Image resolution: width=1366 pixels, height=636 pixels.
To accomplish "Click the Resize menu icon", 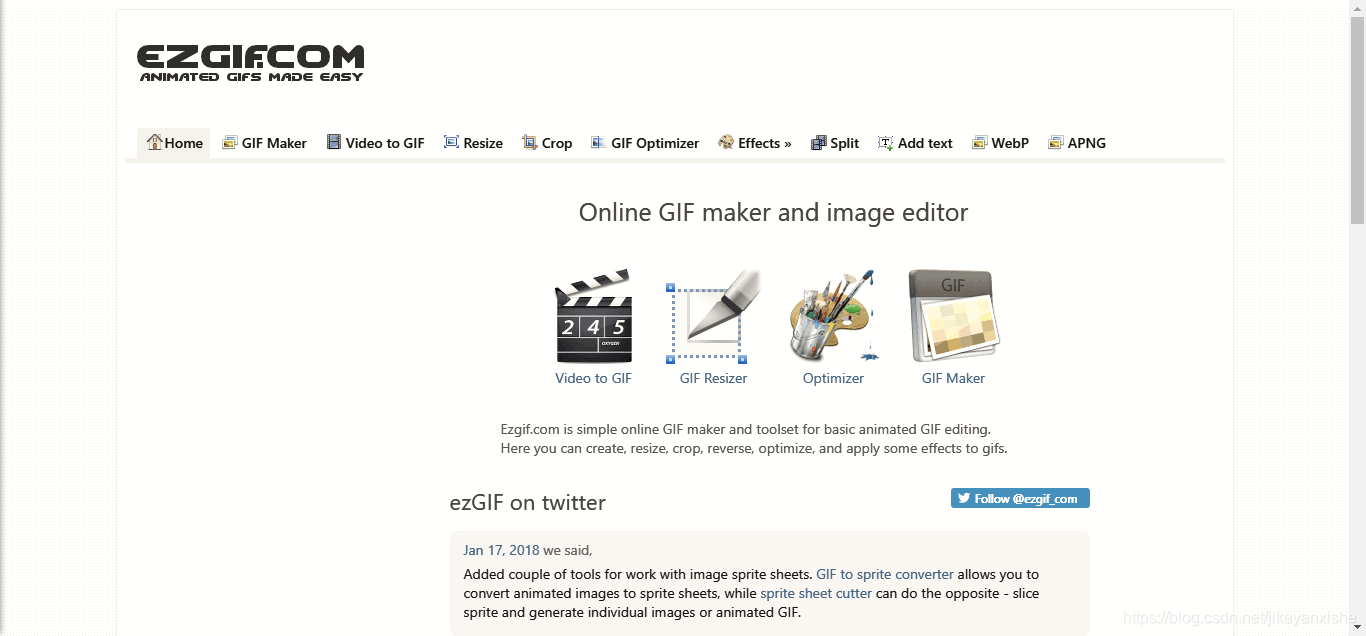I will click(x=451, y=143).
